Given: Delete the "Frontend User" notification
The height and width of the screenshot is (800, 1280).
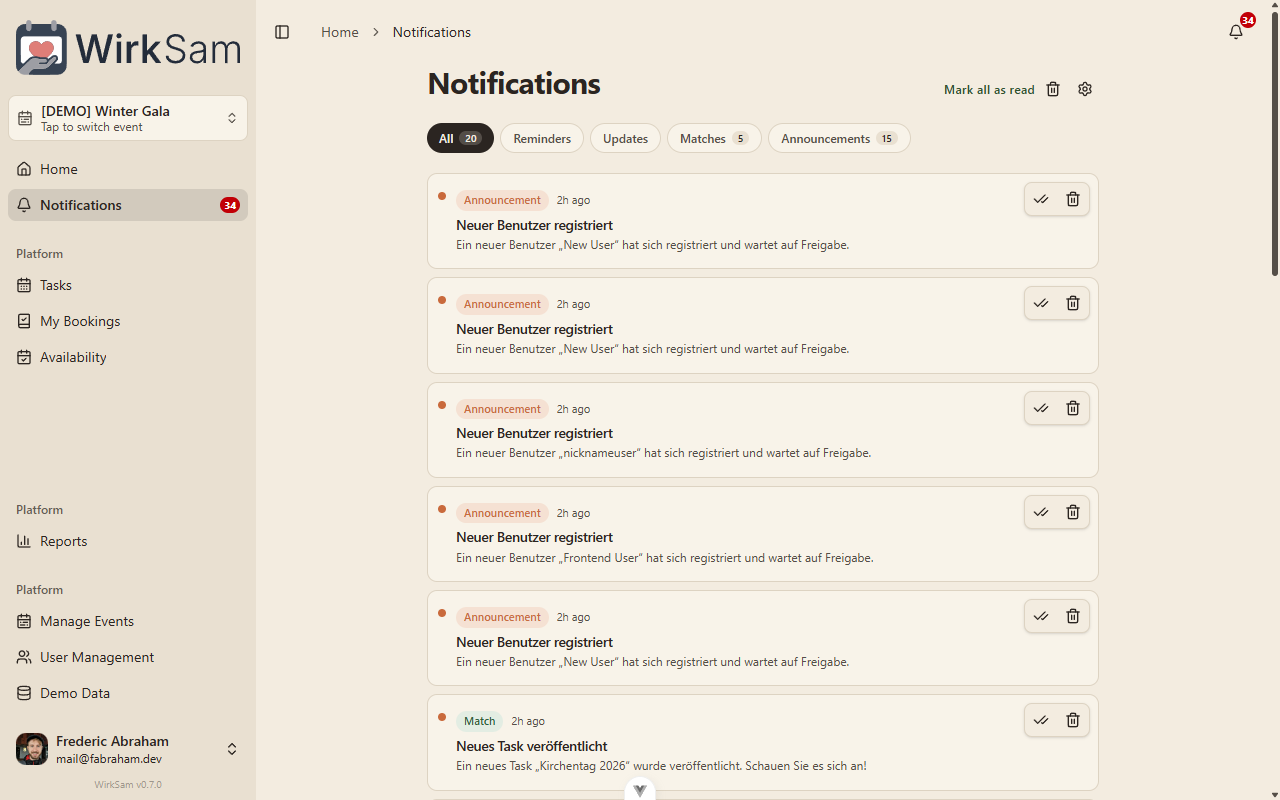Looking at the screenshot, I should (x=1073, y=512).
